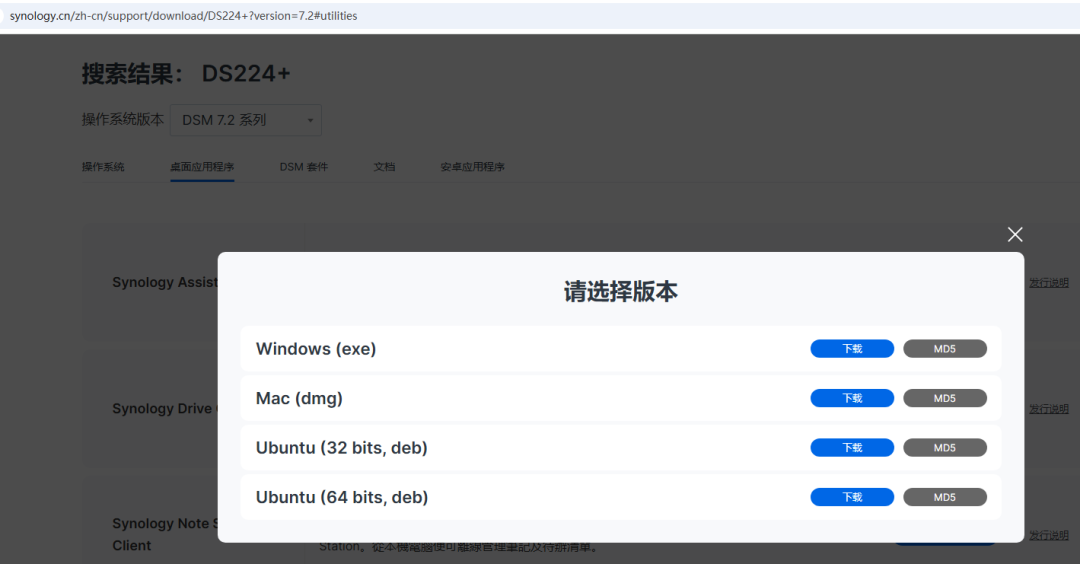Go to the 文档 tab
The image size is (1080, 564).
coord(384,167)
